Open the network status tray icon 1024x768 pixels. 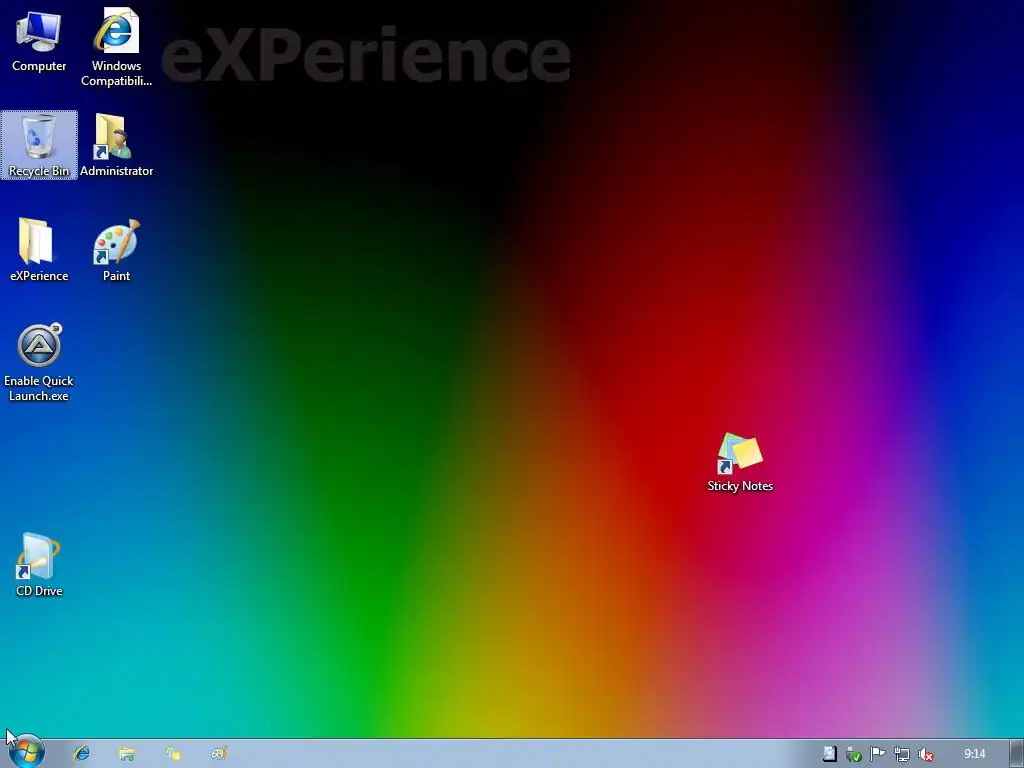pyautogui.click(x=902, y=754)
